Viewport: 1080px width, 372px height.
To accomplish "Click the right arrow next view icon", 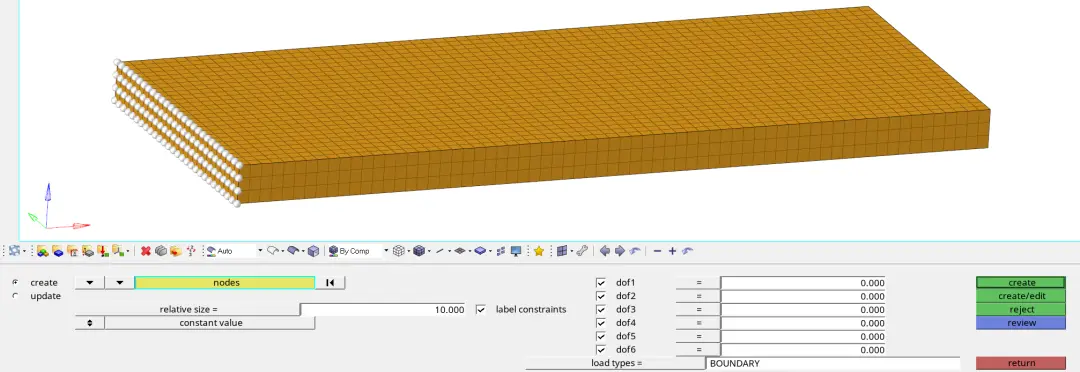I will click(619, 251).
